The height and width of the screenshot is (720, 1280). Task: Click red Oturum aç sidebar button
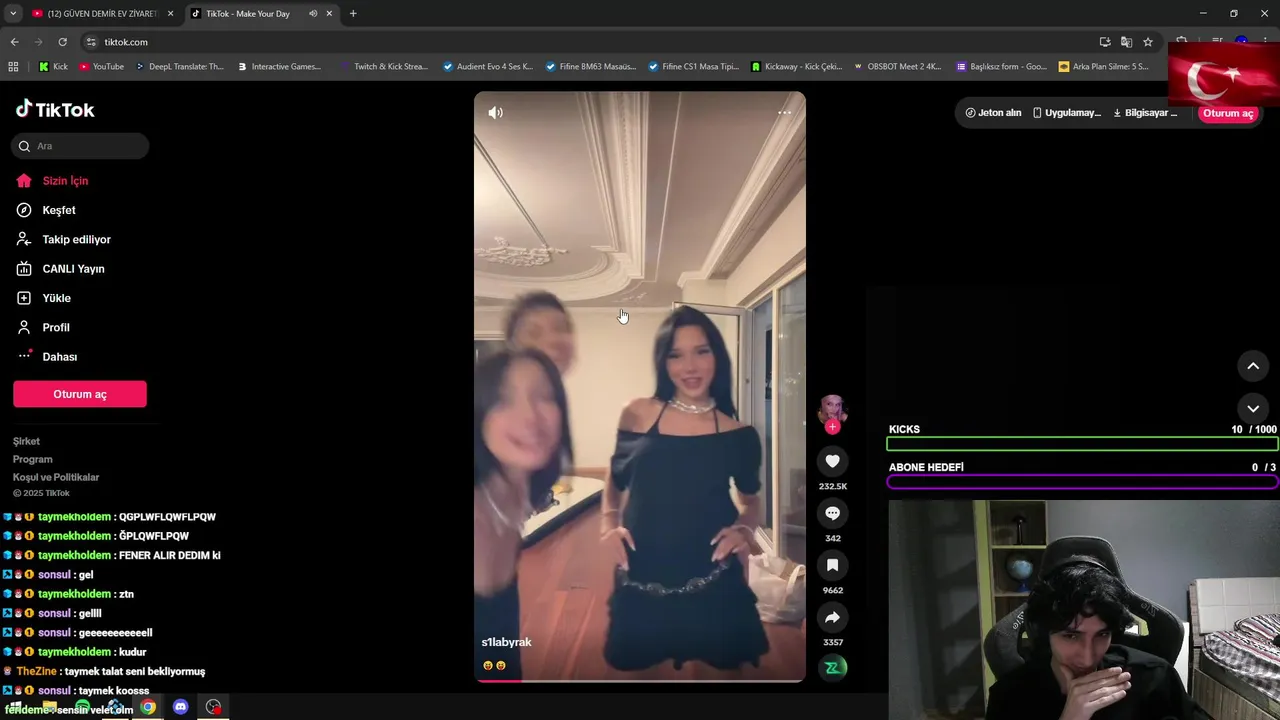[x=80, y=394]
